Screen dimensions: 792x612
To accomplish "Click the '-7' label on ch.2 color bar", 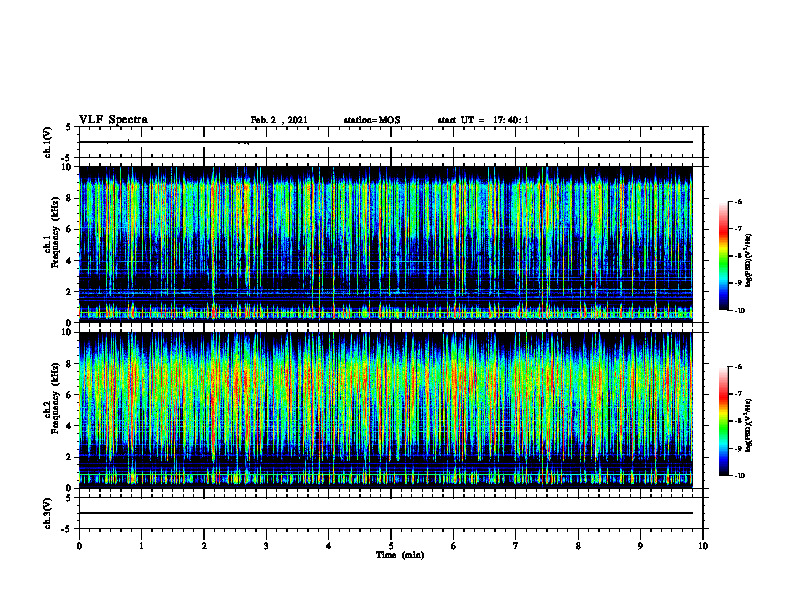I will [x=738, y=394].
